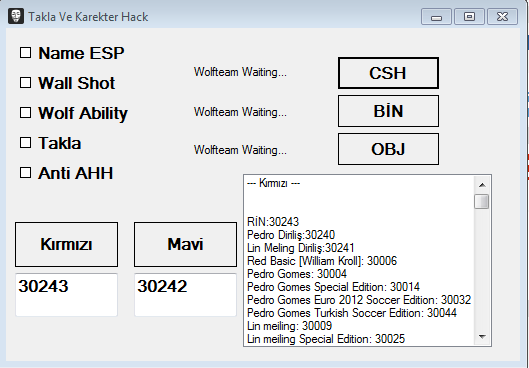Click 'Wolfteam Waiting...' label beside OBJ
Image resolution: width=529 pixels, height=368 pixels.
pyautogui.click(x=240, y=150)
